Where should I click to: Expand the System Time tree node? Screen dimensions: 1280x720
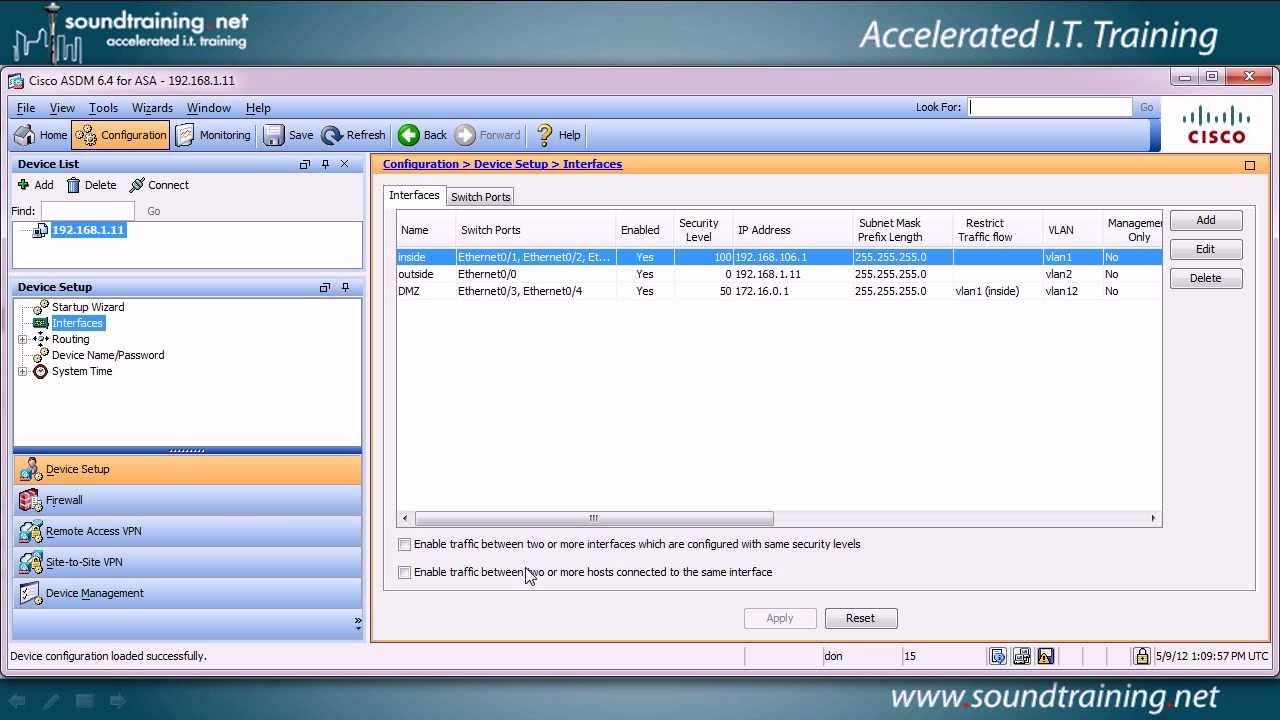(x=22, y=372)
